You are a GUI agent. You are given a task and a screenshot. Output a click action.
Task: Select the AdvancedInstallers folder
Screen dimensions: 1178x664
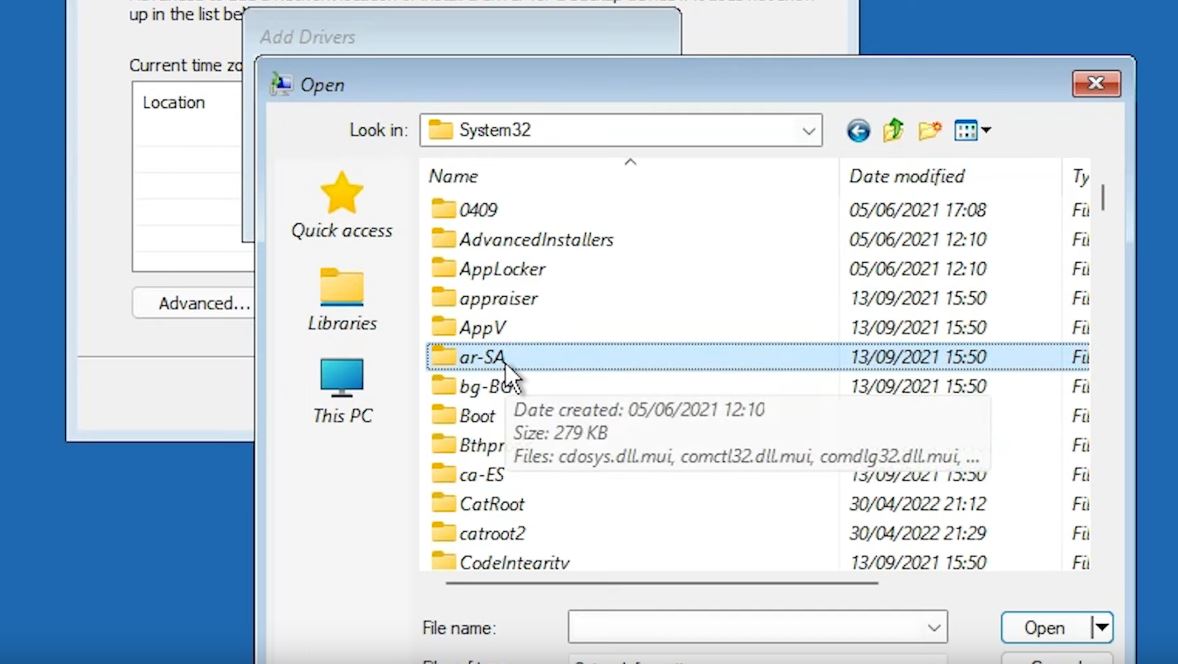[522, 239]
